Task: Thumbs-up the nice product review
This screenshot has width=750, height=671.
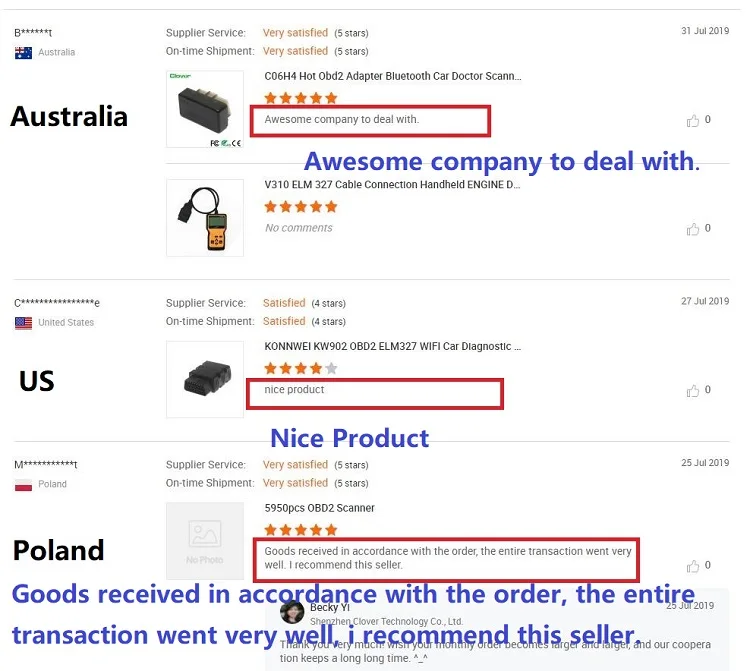Action: tap(693, 391)
